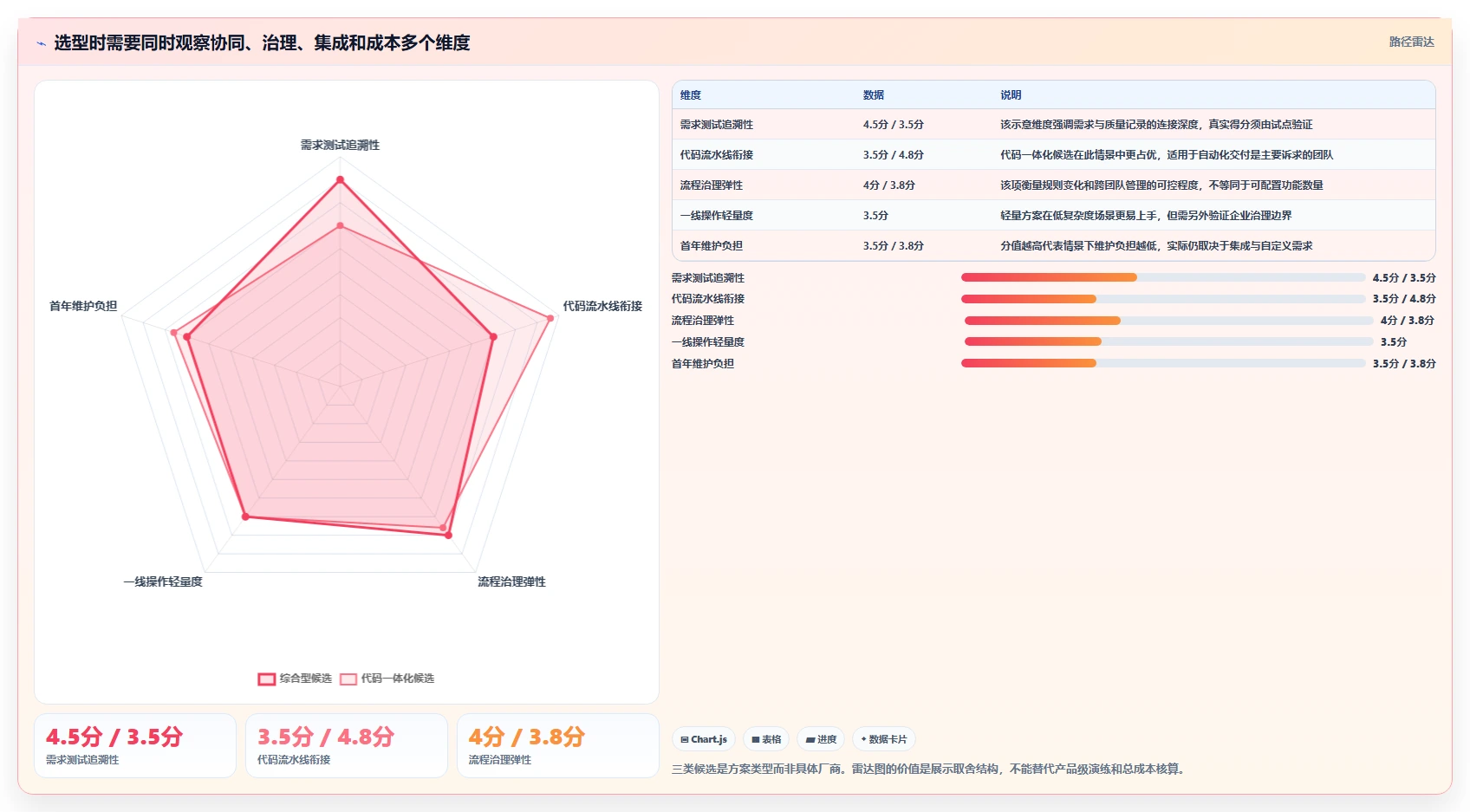Click the 首年维护负担 radar axis label
Image resolution: width=1470 pixels, height=812 pixels.
coord(83,306)
